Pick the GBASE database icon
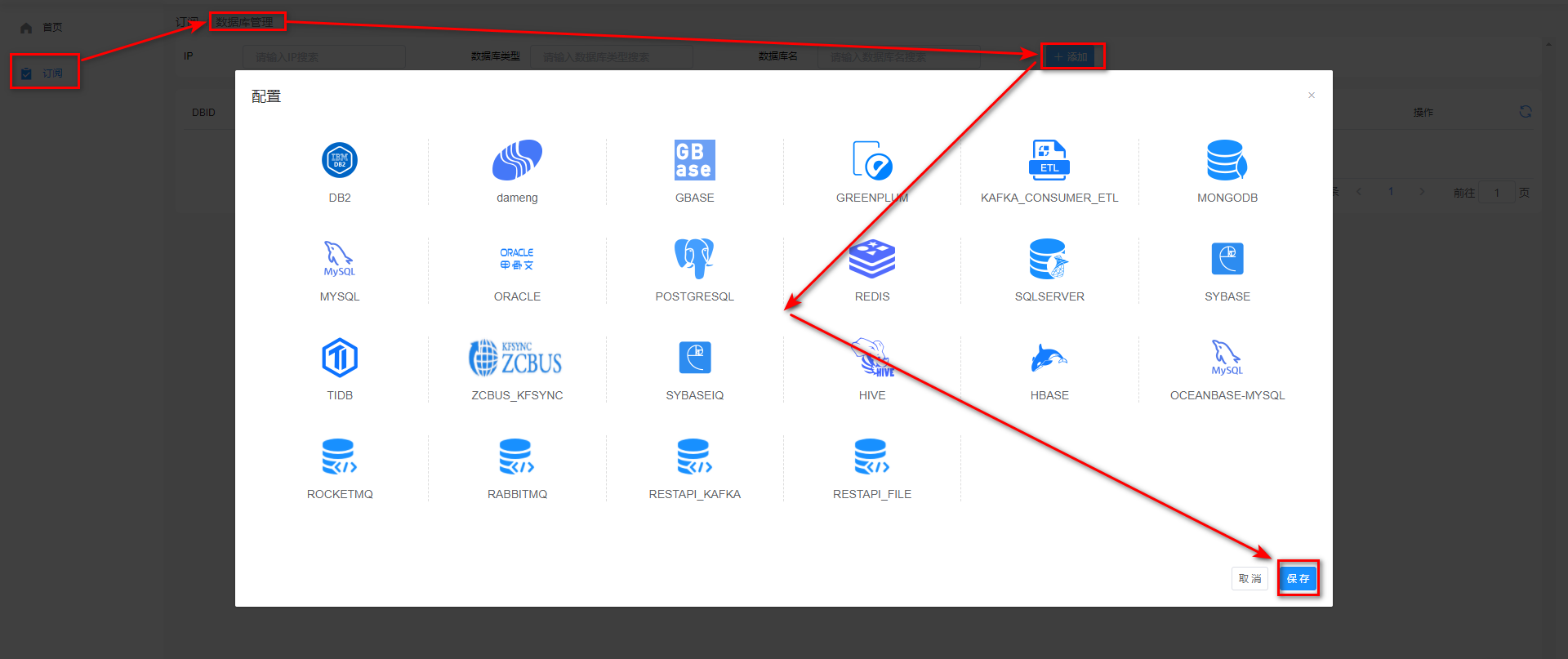This screenshot has width=1568, height=659. point(694,160)
